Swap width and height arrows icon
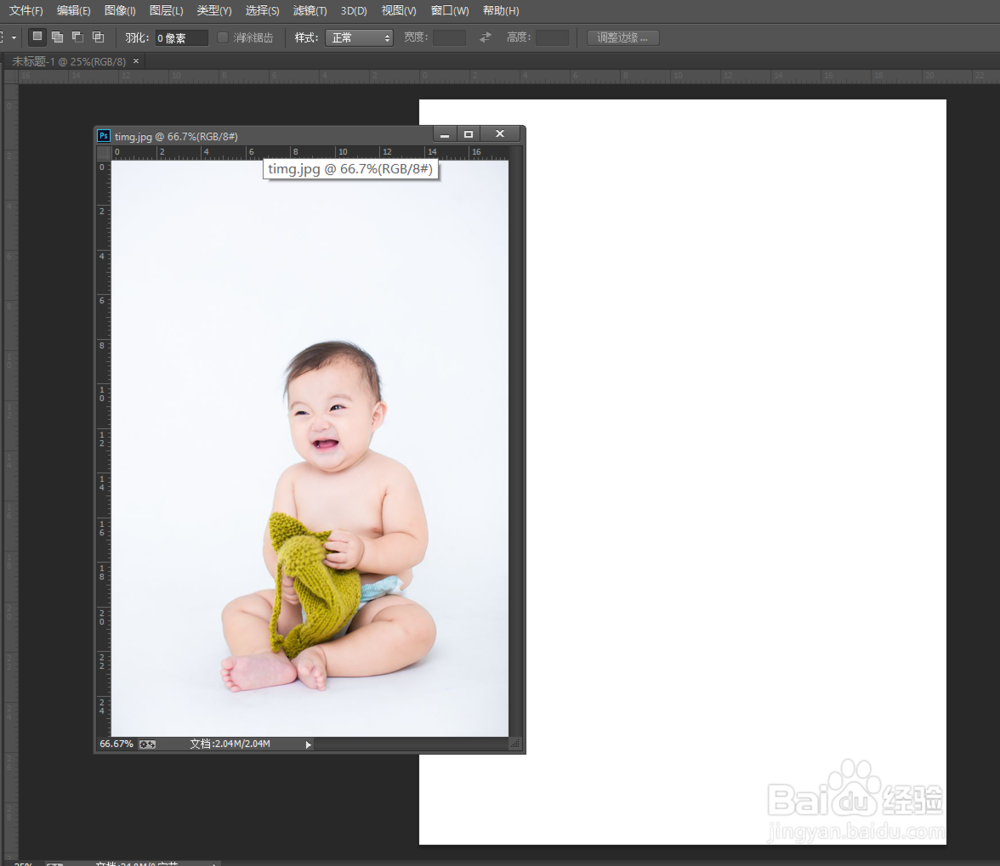This screenshot has width=1000, height=866. (x=485, y=38)
